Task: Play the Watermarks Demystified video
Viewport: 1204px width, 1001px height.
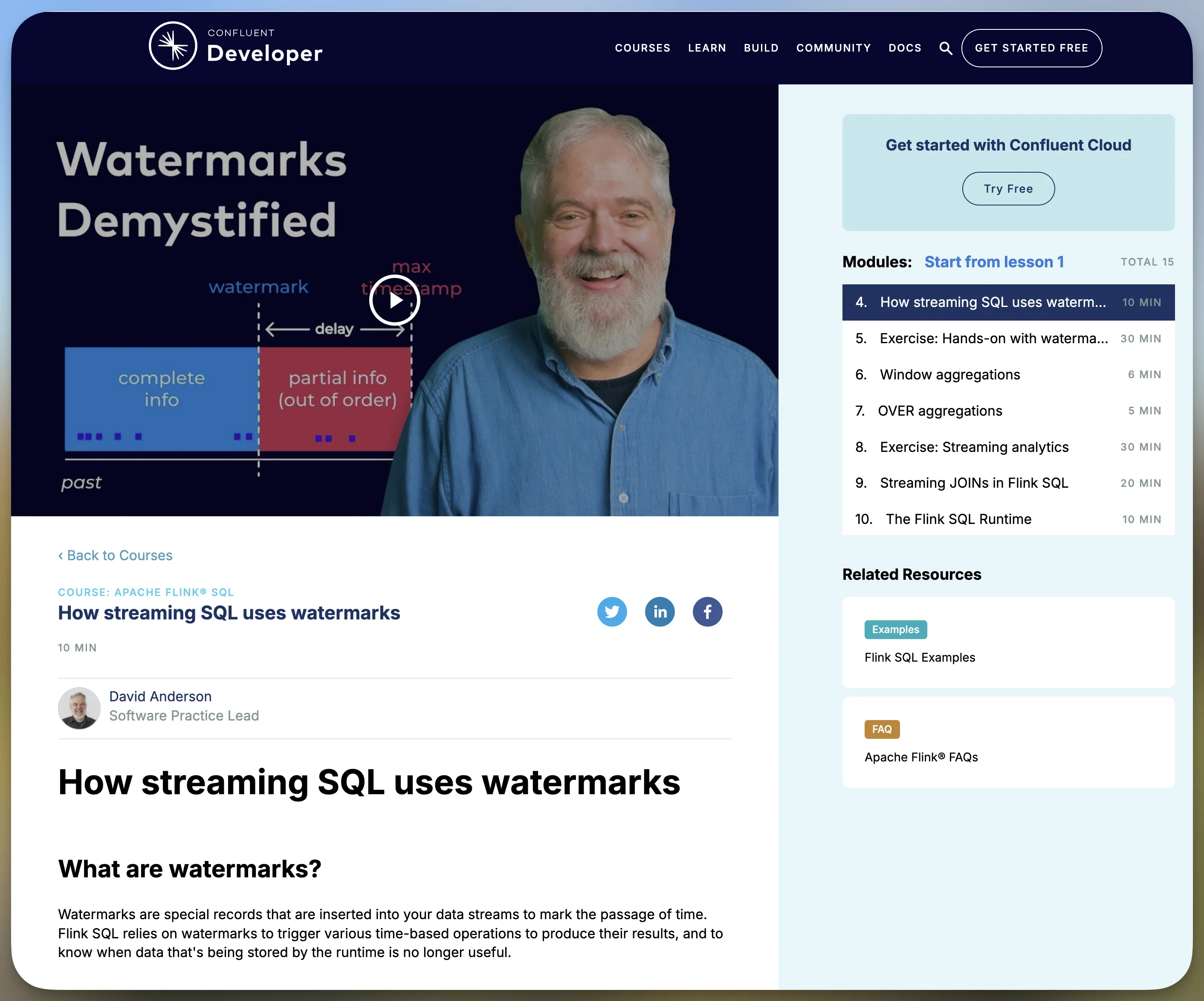Action: (x=394, y=300)
